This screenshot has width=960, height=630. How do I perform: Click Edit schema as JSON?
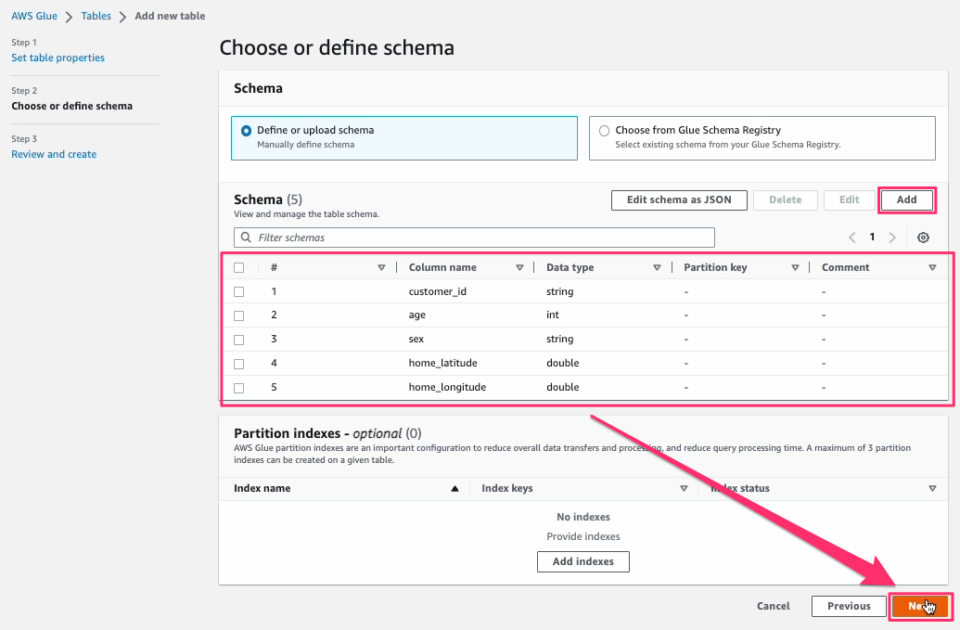[679, 200]
